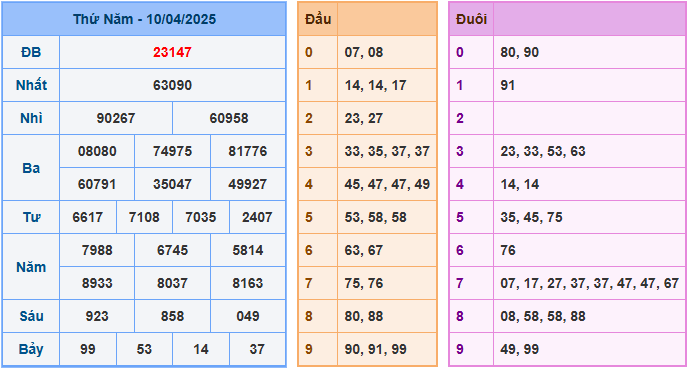This screenshot has height=369, width=689.
Task: Select the Bảy prize number 53
Action: 144,349
